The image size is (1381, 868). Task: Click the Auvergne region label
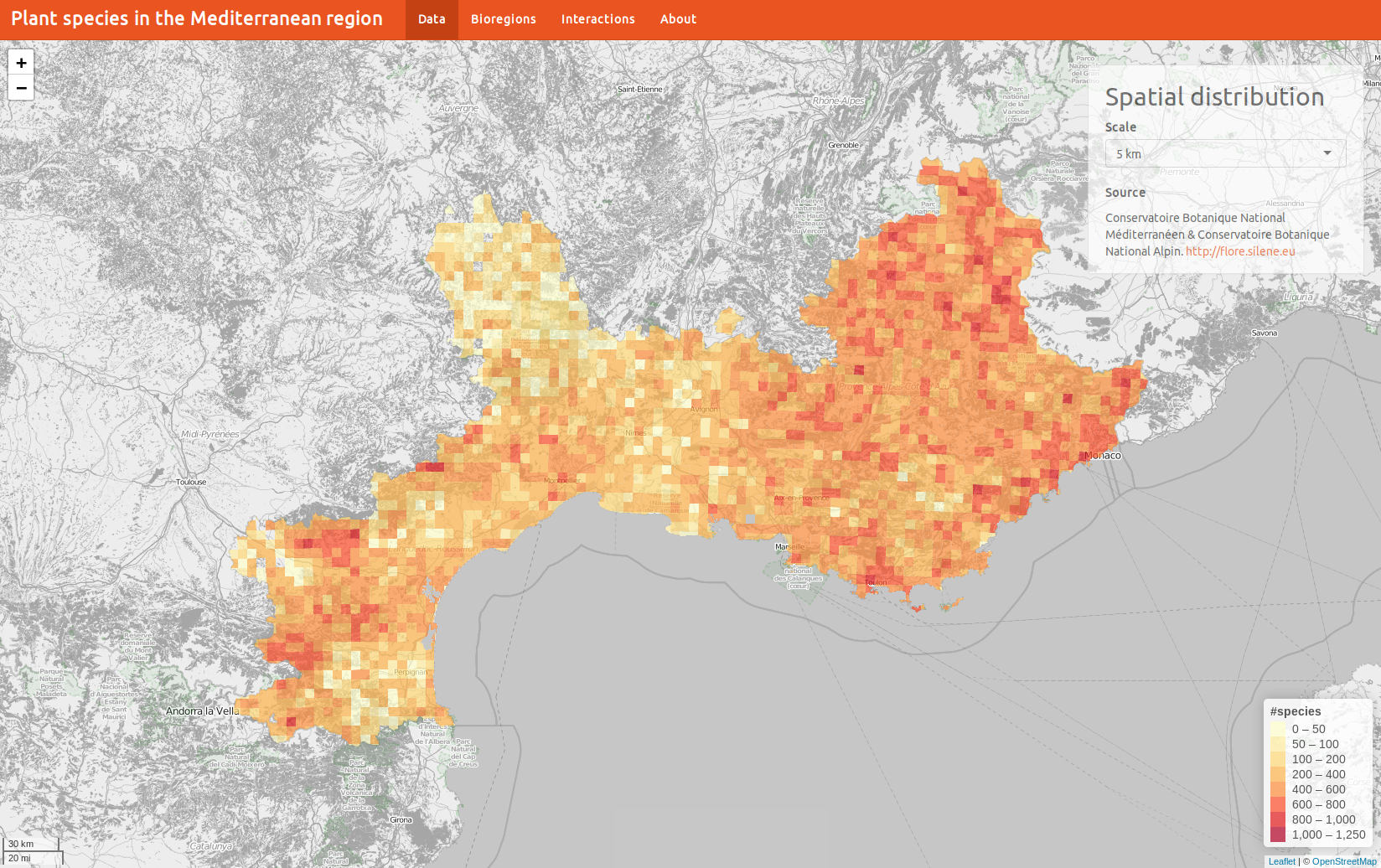[458, 108]
